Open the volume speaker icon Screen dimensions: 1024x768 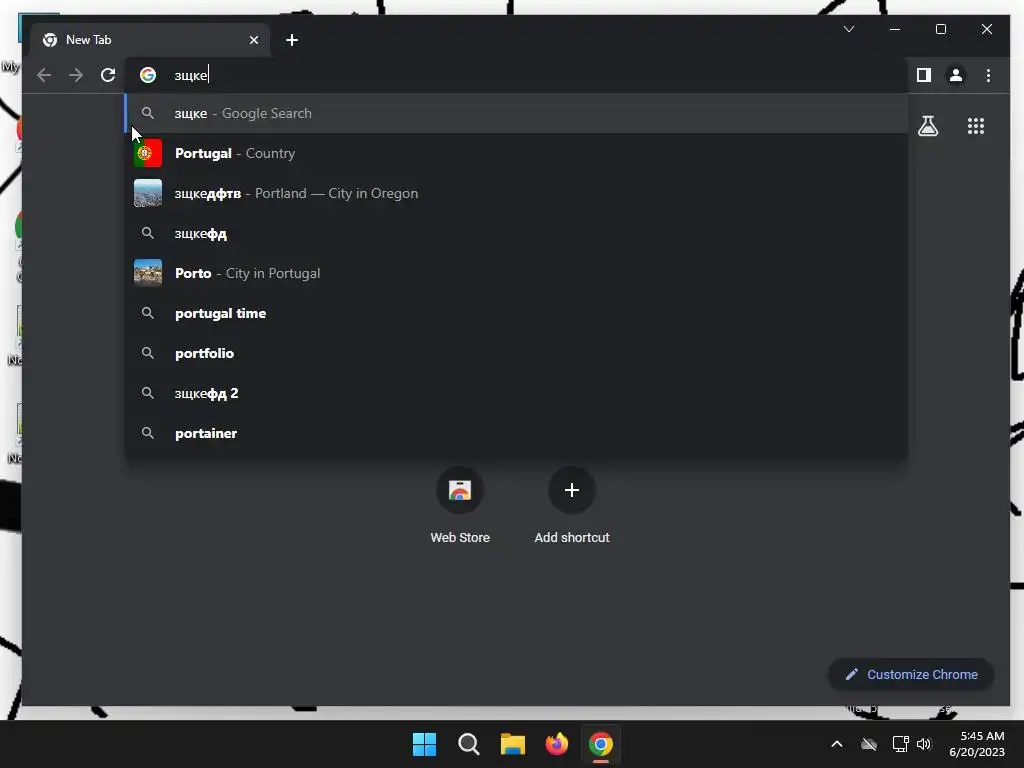[923, 744]
